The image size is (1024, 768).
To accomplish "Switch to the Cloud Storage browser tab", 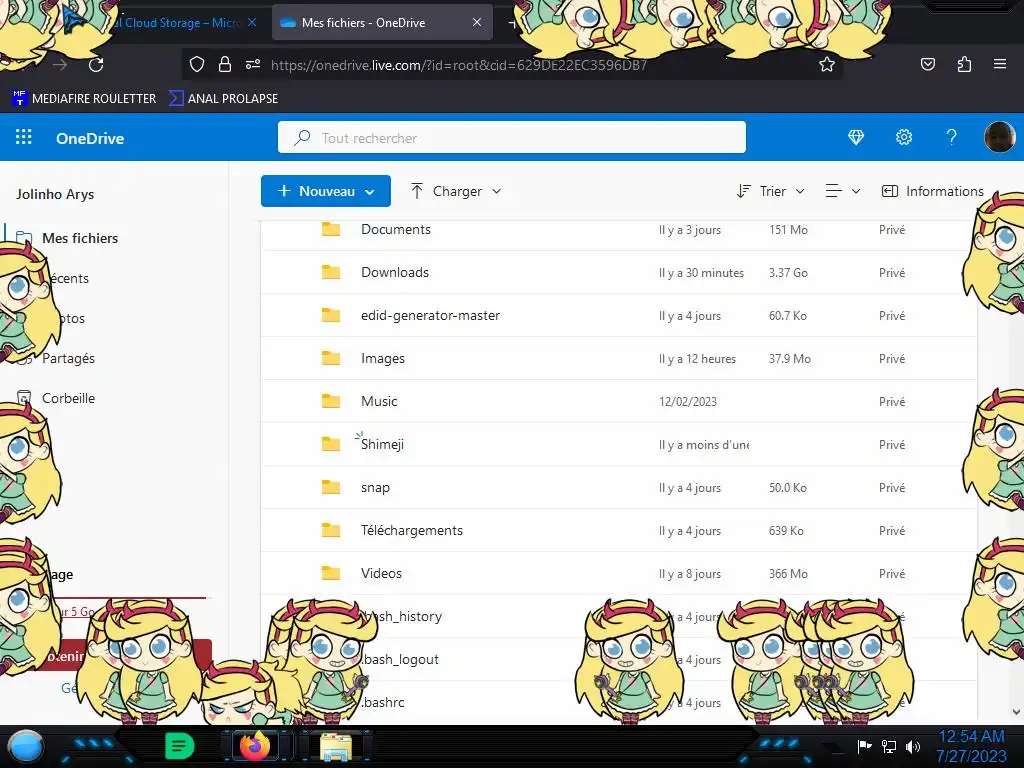I will [x=176, y=22].
